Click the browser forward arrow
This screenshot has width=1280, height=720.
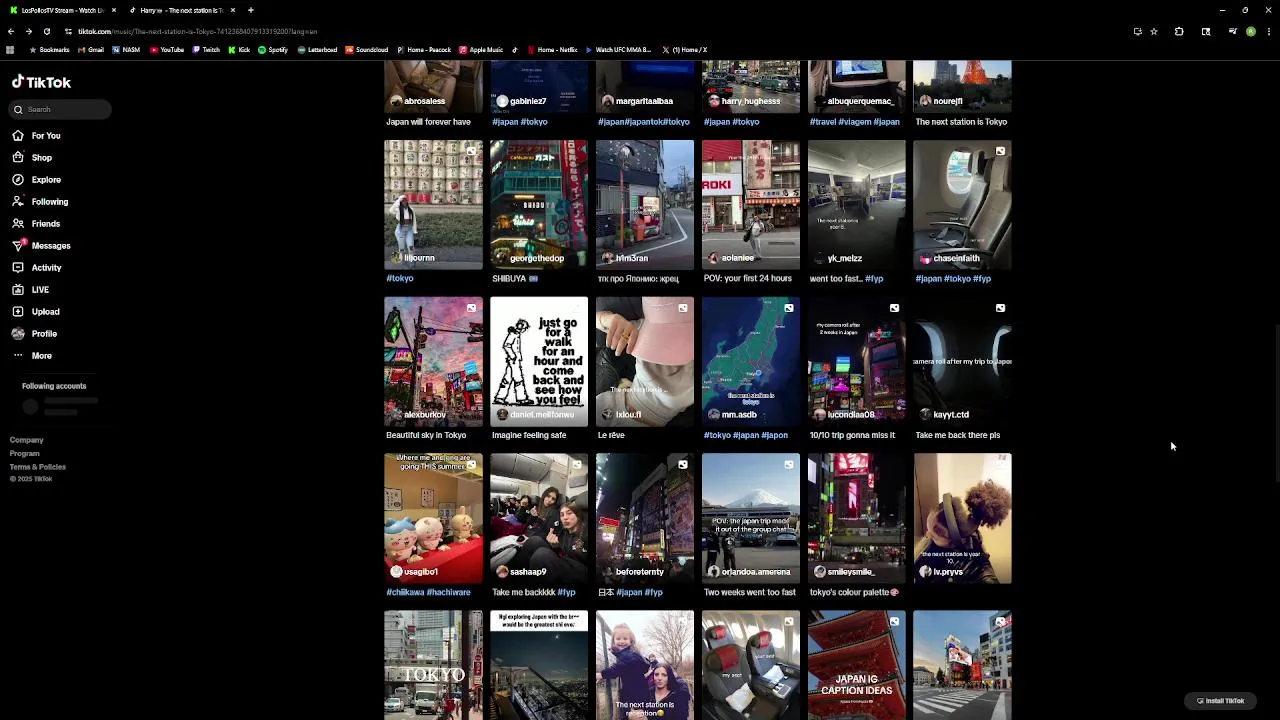click(x=29, y=32)
